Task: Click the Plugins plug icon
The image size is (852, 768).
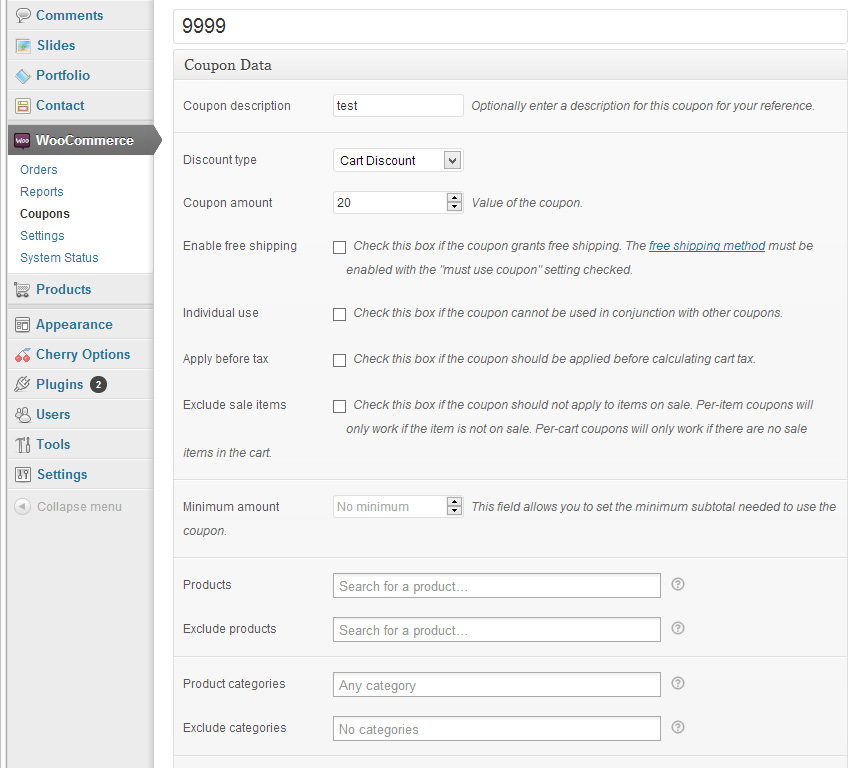Action: [22, 384]
